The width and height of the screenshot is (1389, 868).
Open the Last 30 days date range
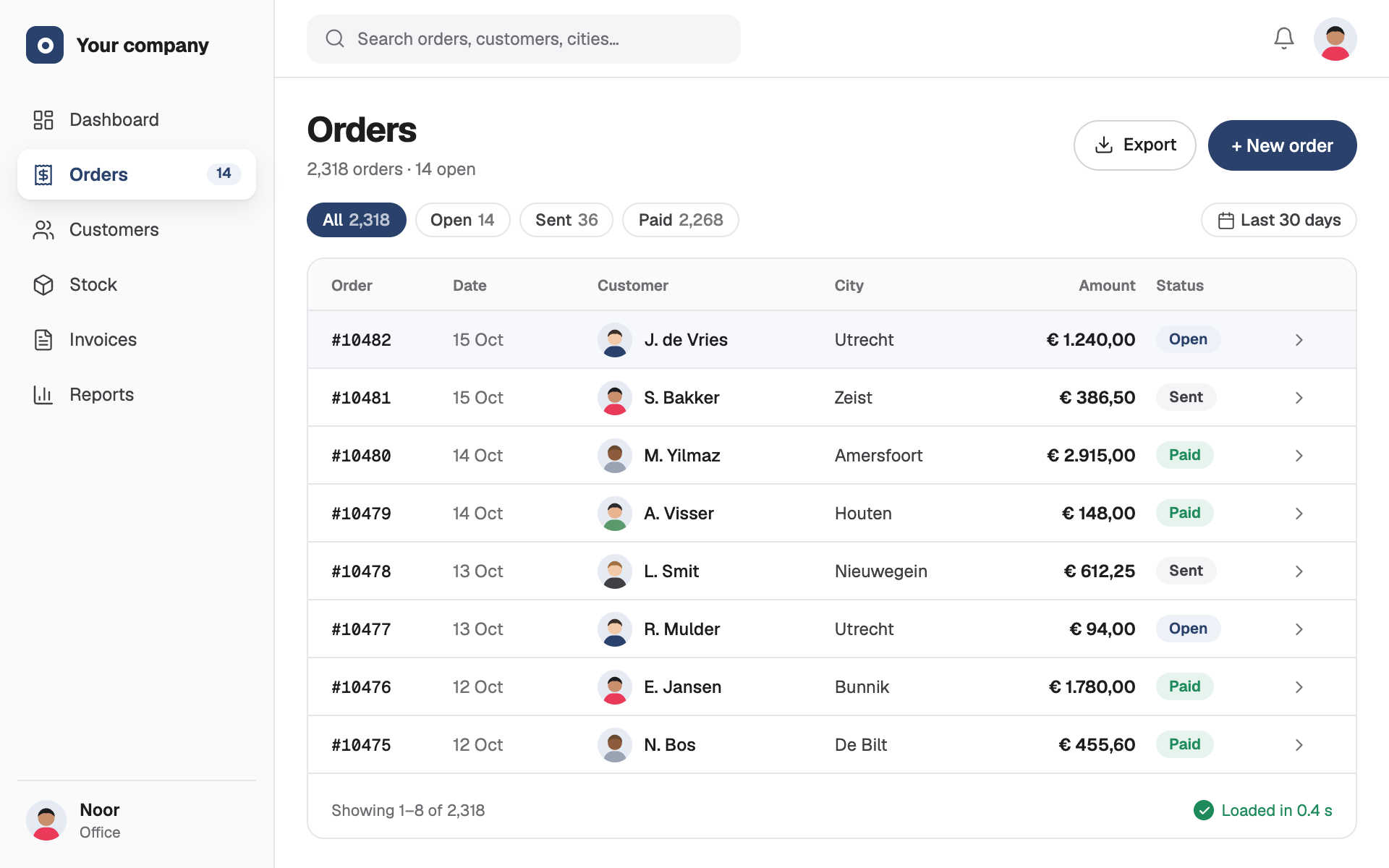click(x=1278, y=220)
